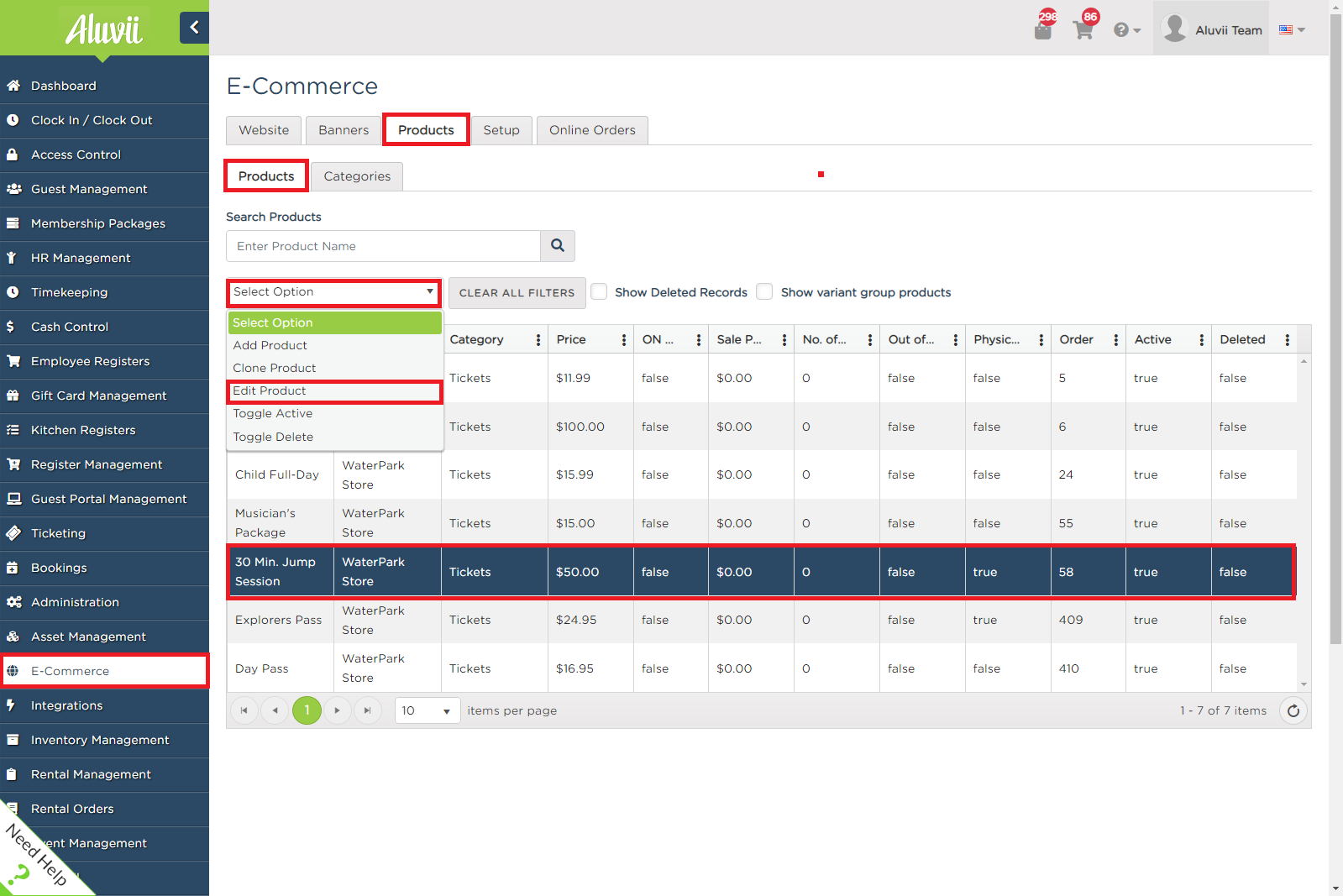Click the Bookings calendar icon

[x=13, y=568]
